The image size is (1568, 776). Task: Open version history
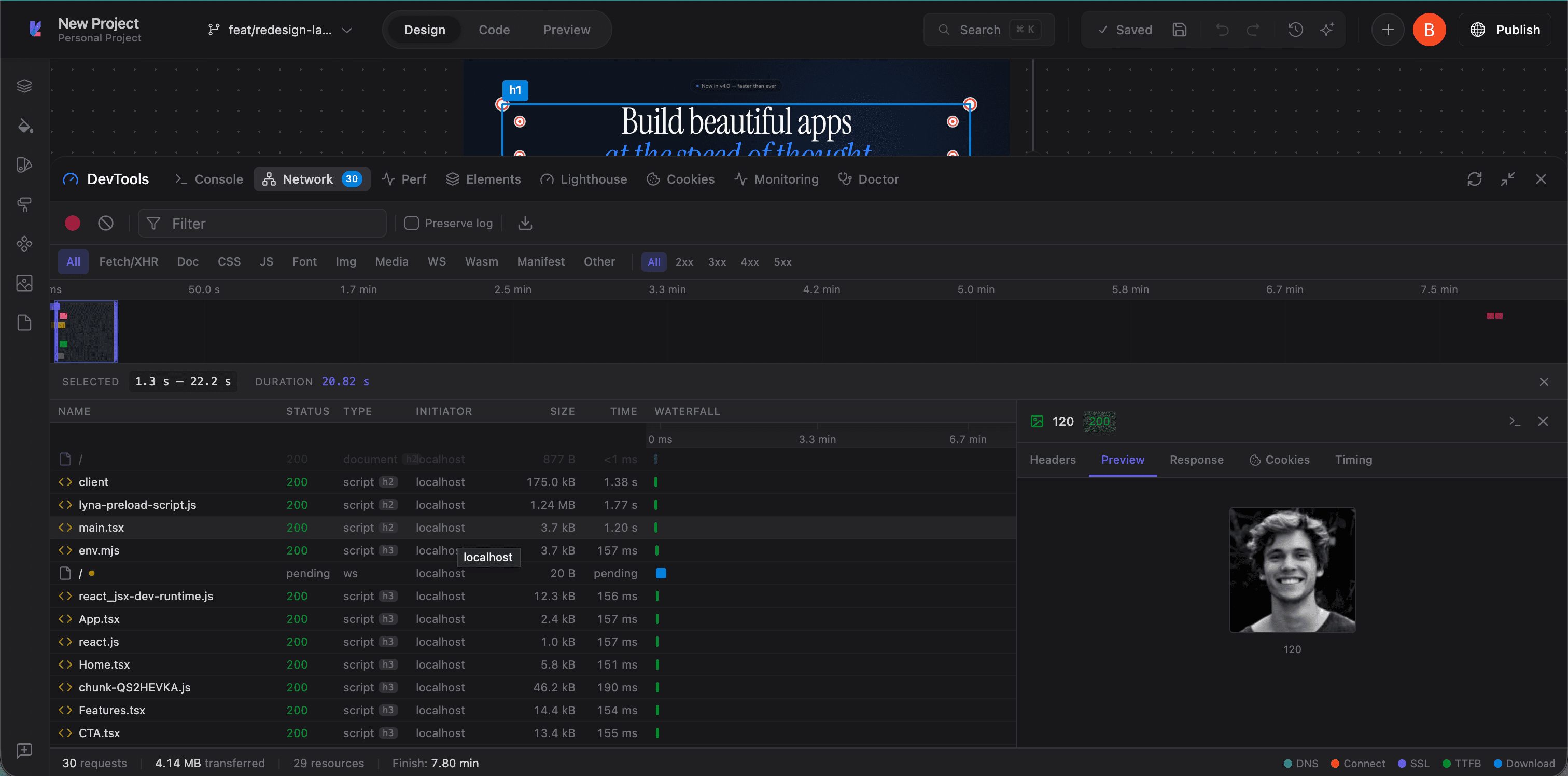(x=1295, y=29)
